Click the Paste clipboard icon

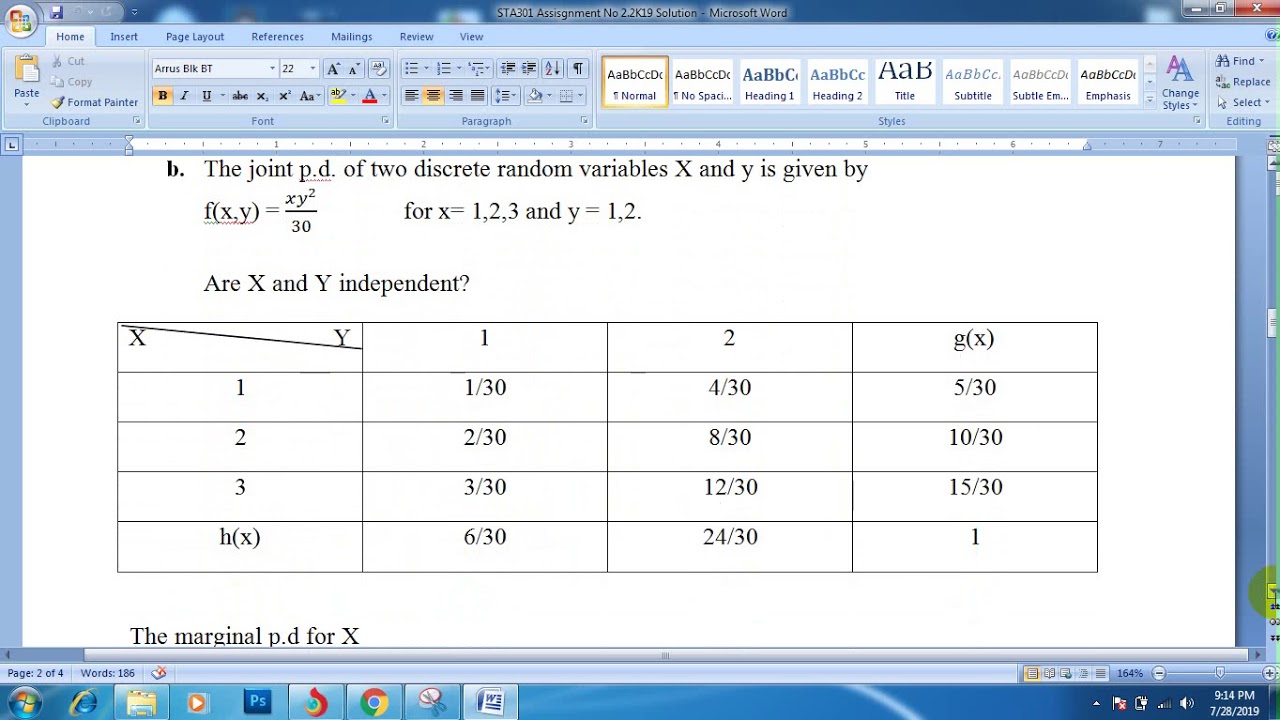click(x=27, y=70)
